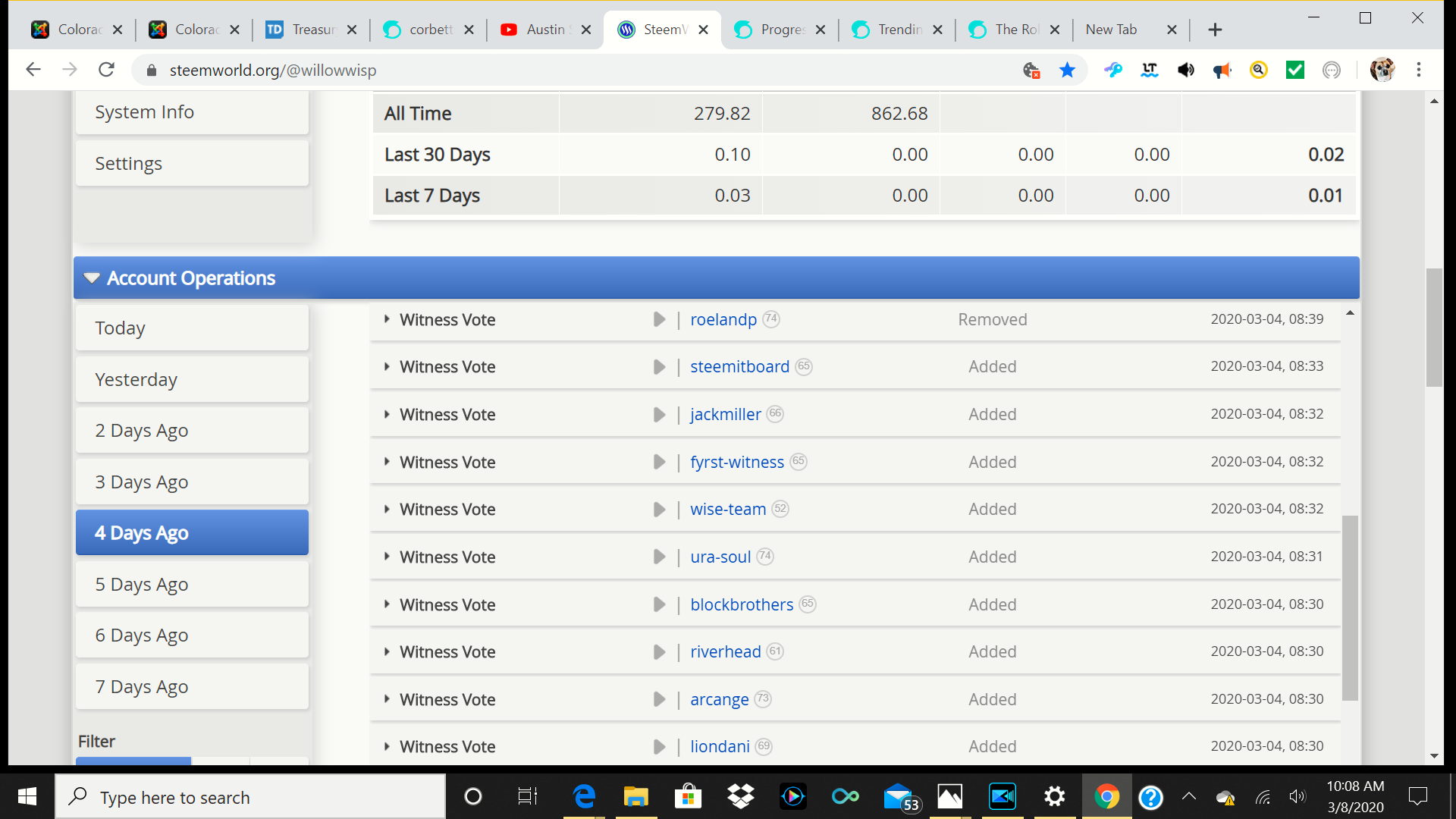Click the operations list scrollbar thumb
The image size is (1456, 819).
point(1350,607)
